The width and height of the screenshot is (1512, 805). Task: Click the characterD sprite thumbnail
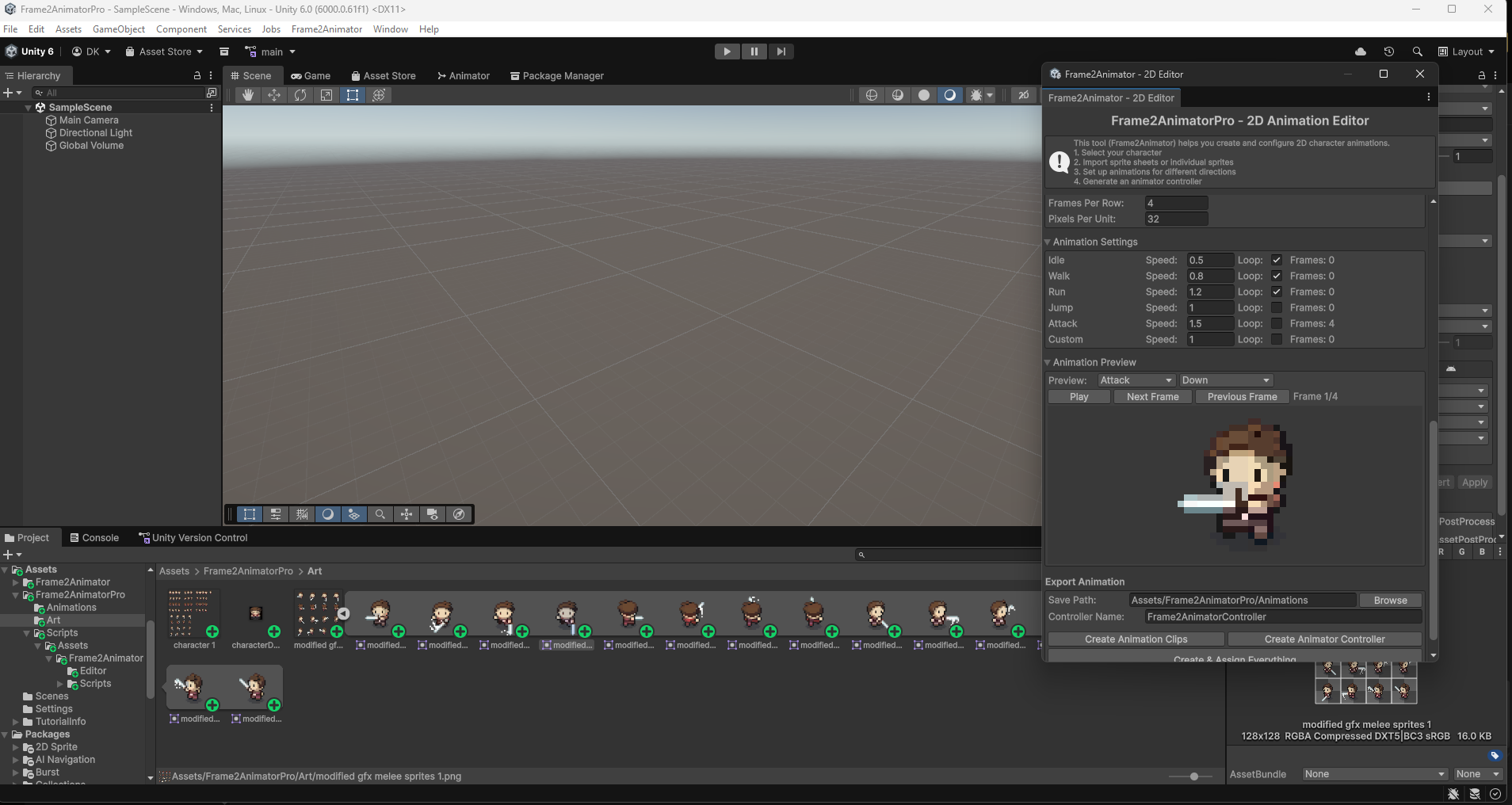(x=255, y=613)
